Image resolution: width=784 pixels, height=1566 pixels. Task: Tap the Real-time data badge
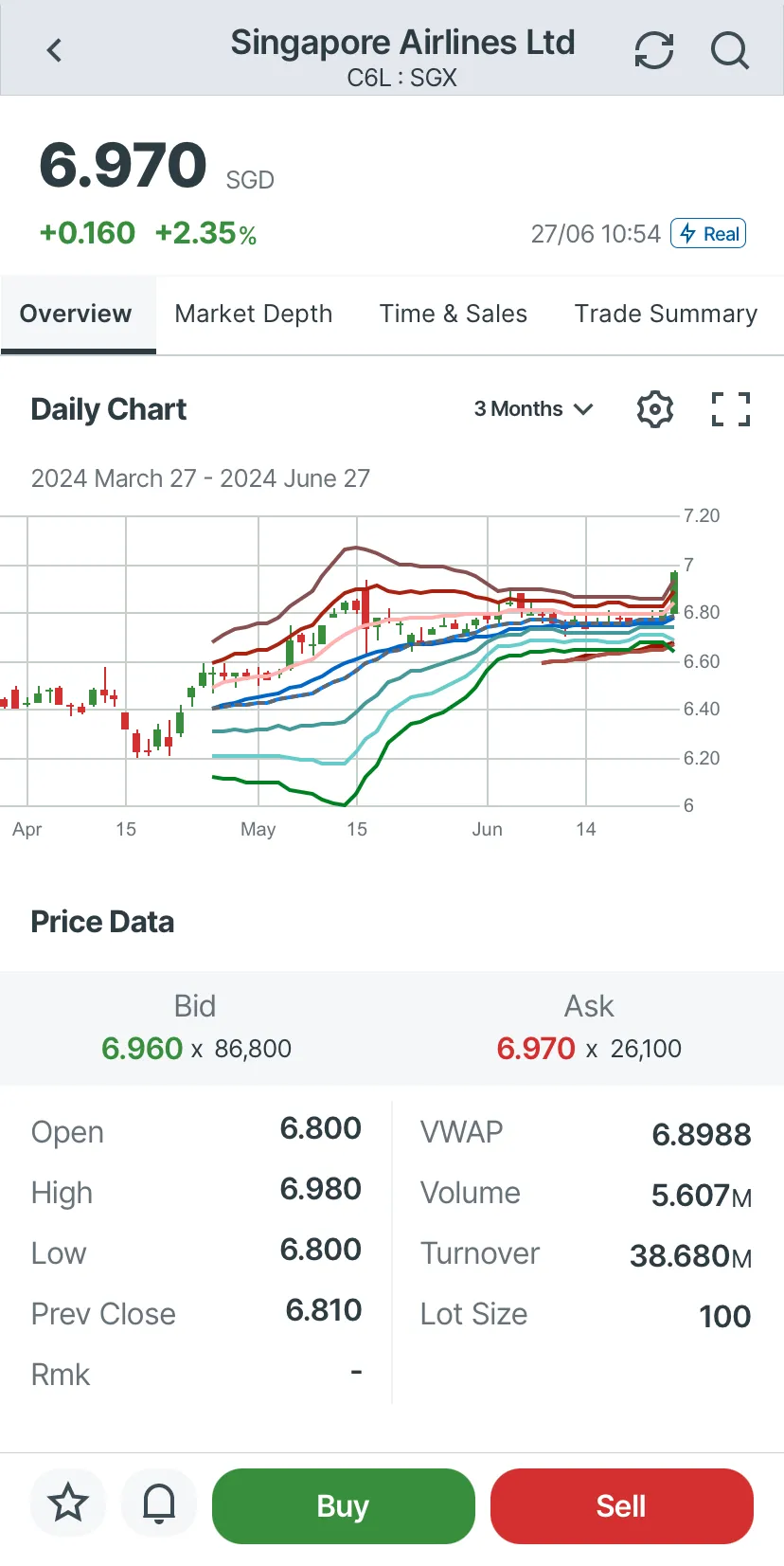point(708,233)
